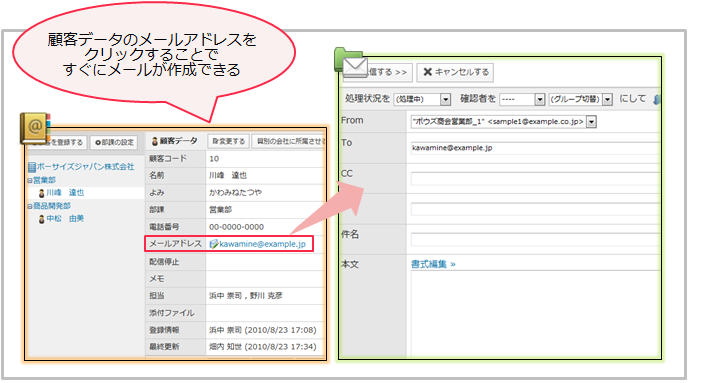The height and width of the screenshot is (383, 710).
Task: Open the 確認者 dropdown showing ----
Action: point(522,99)
